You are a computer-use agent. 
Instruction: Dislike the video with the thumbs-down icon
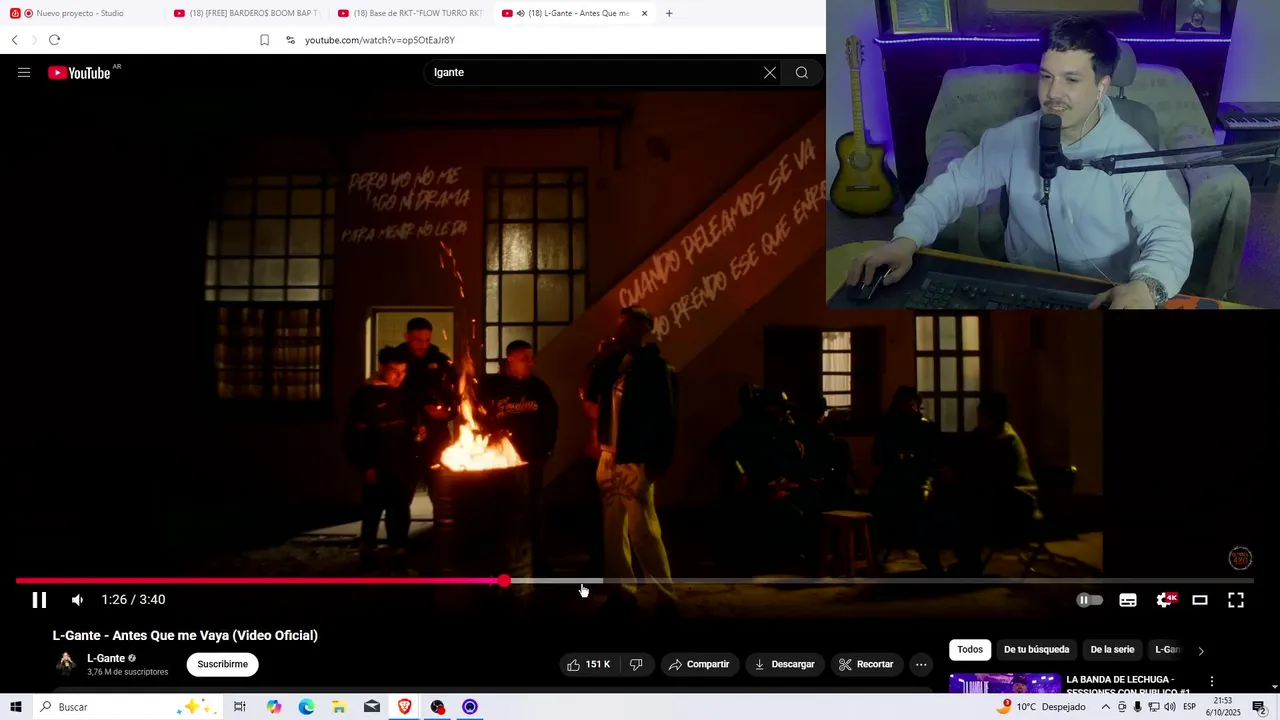coord(636,664)
